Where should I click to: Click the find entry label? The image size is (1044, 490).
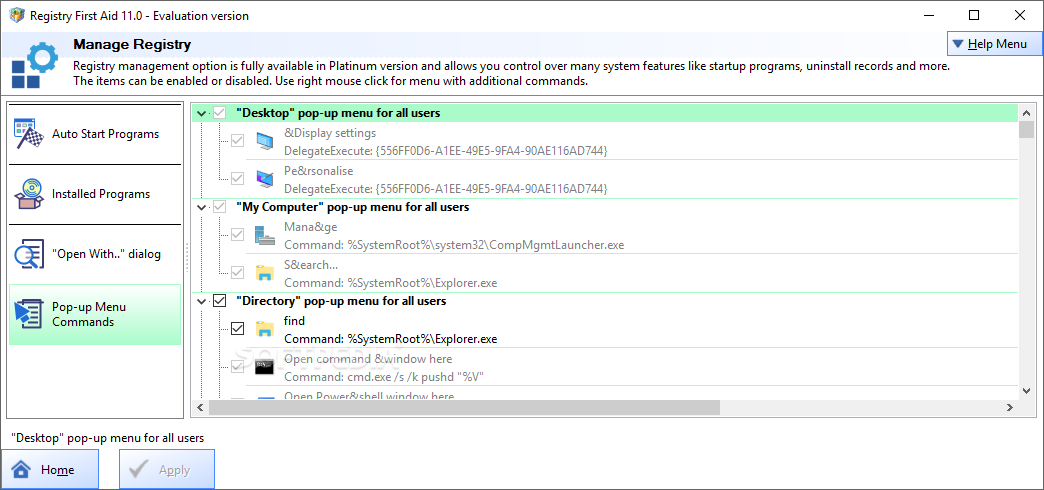[294, 321]
